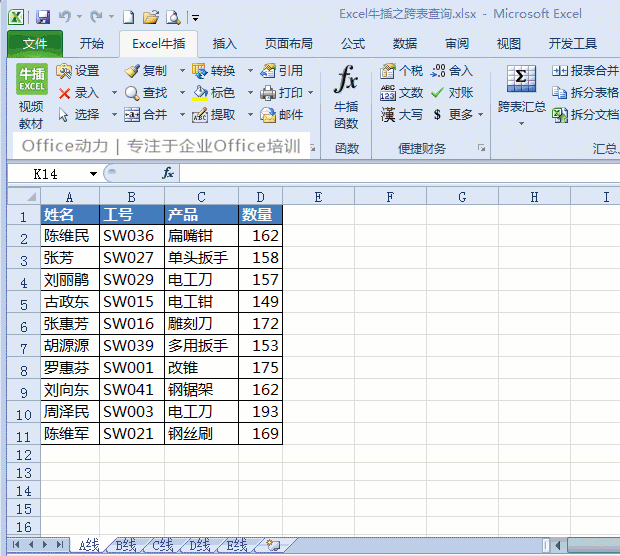Click the Save floppy disk icon

(43, 17)
